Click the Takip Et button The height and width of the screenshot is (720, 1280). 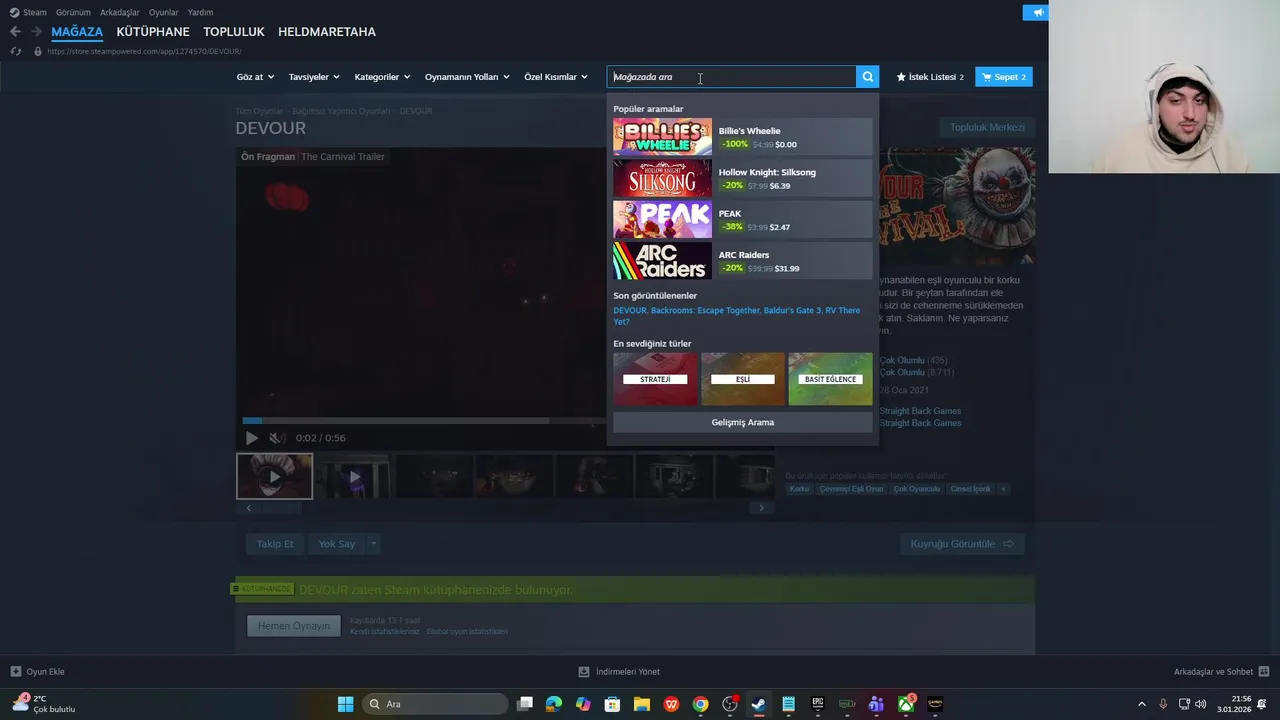(x=275, y=544)
